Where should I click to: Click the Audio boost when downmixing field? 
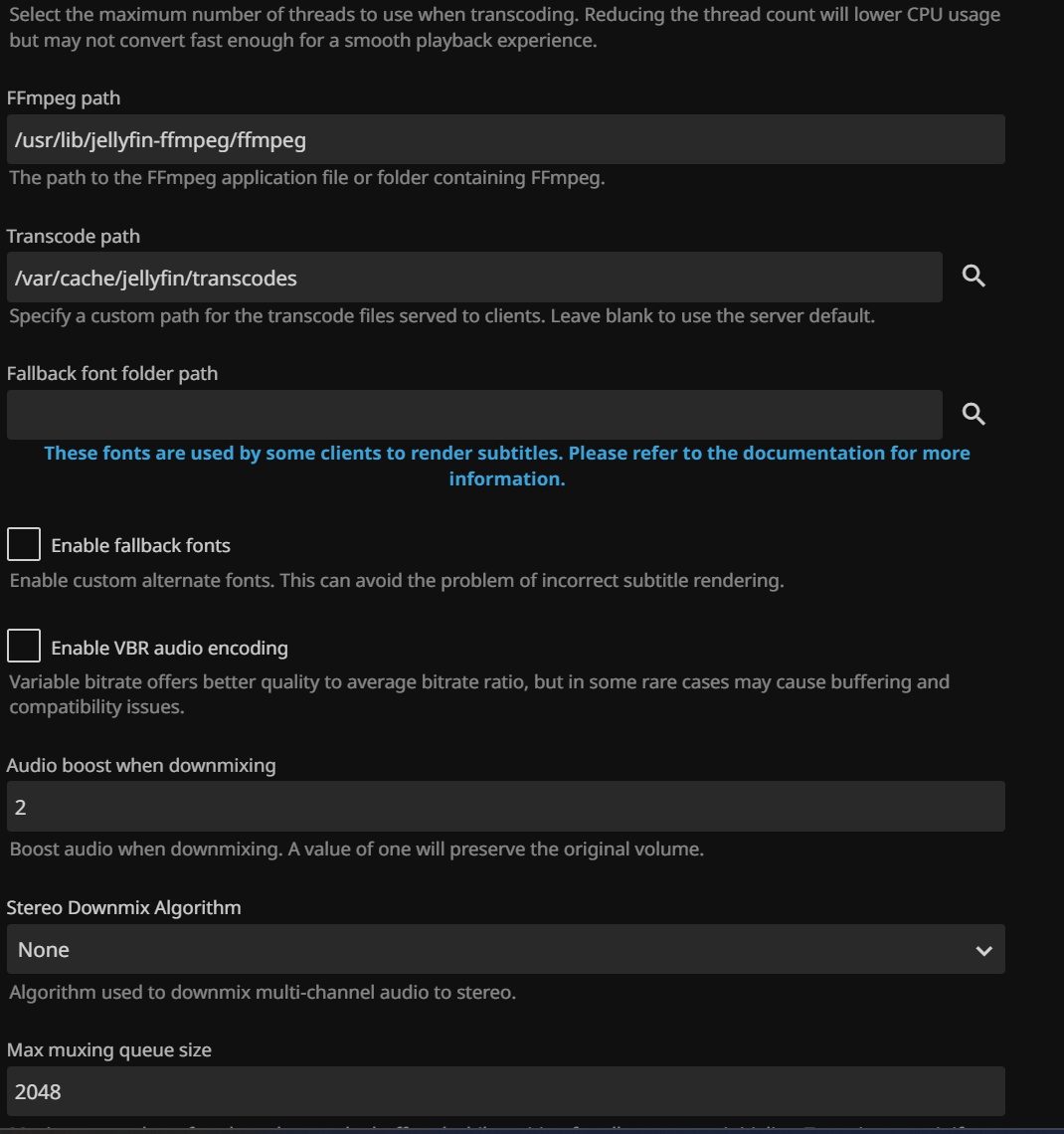tap(505, 807)
